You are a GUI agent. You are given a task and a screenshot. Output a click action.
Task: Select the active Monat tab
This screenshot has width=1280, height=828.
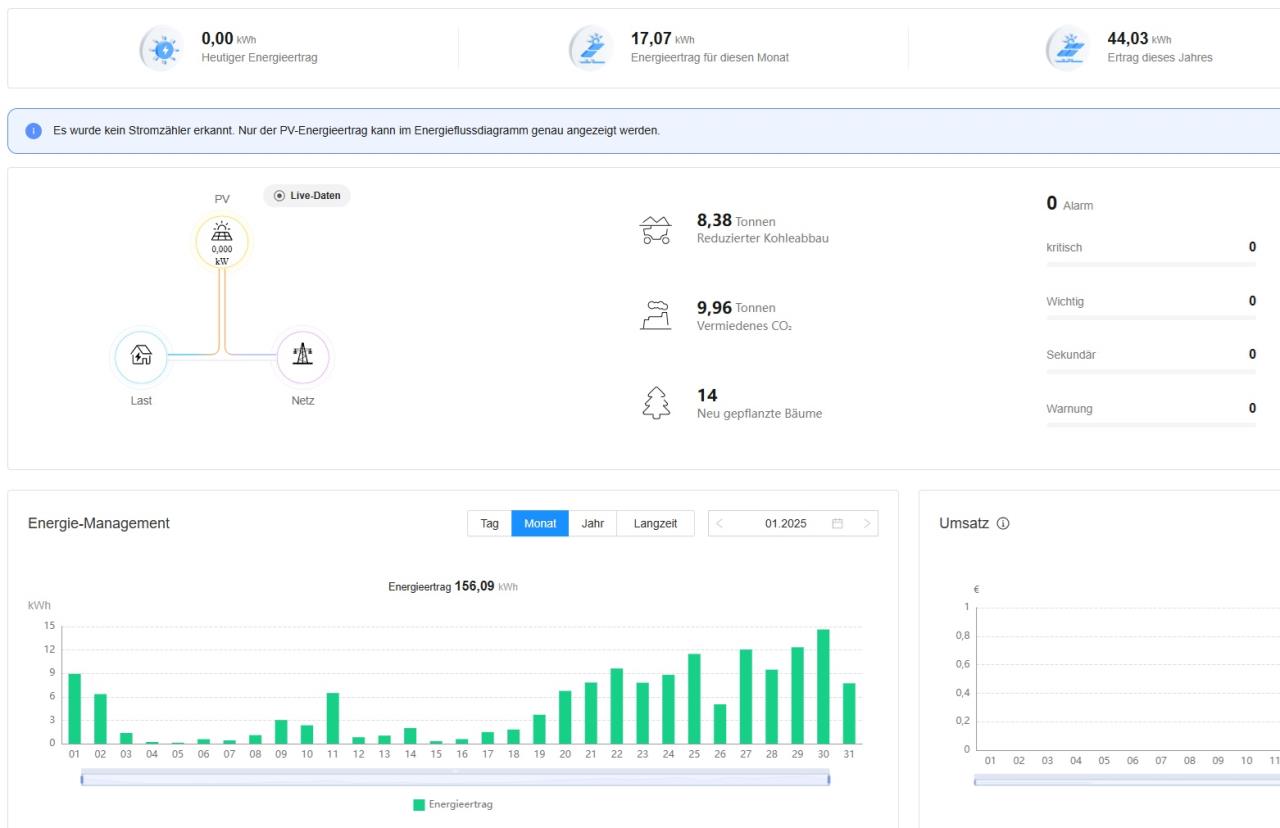click(x=540, y=524)
